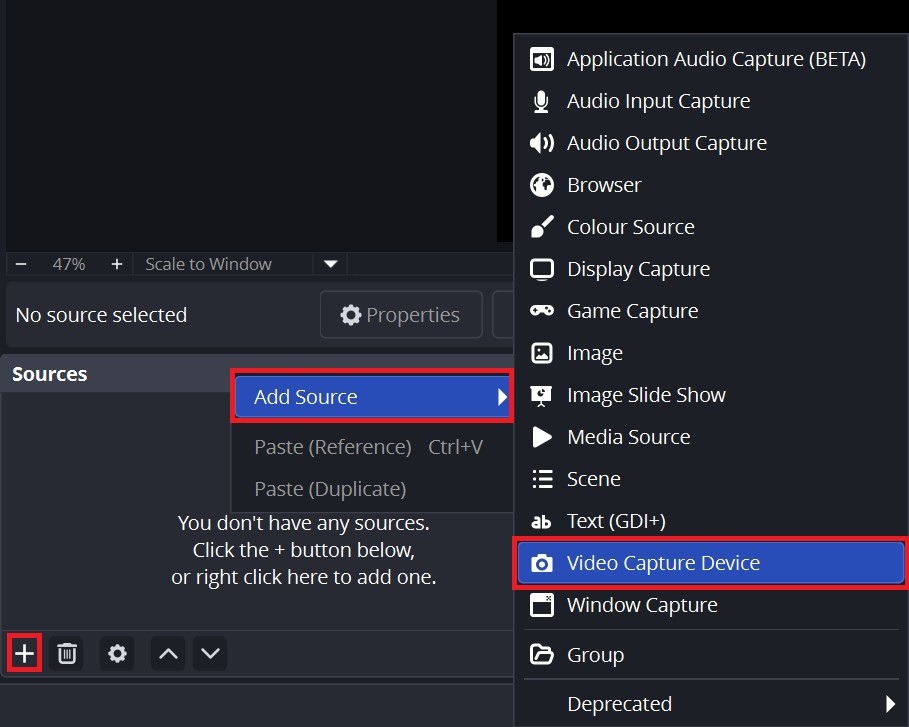Click the plus icon to add source
Viewport: 909px width, 727px height.
24,654
